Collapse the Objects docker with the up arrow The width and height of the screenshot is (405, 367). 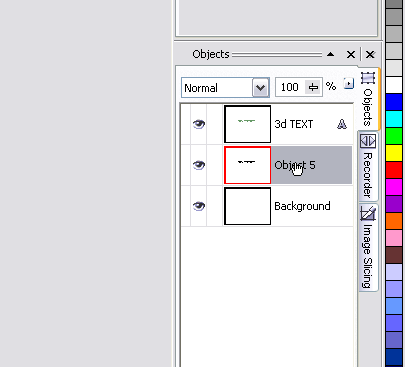330,54
